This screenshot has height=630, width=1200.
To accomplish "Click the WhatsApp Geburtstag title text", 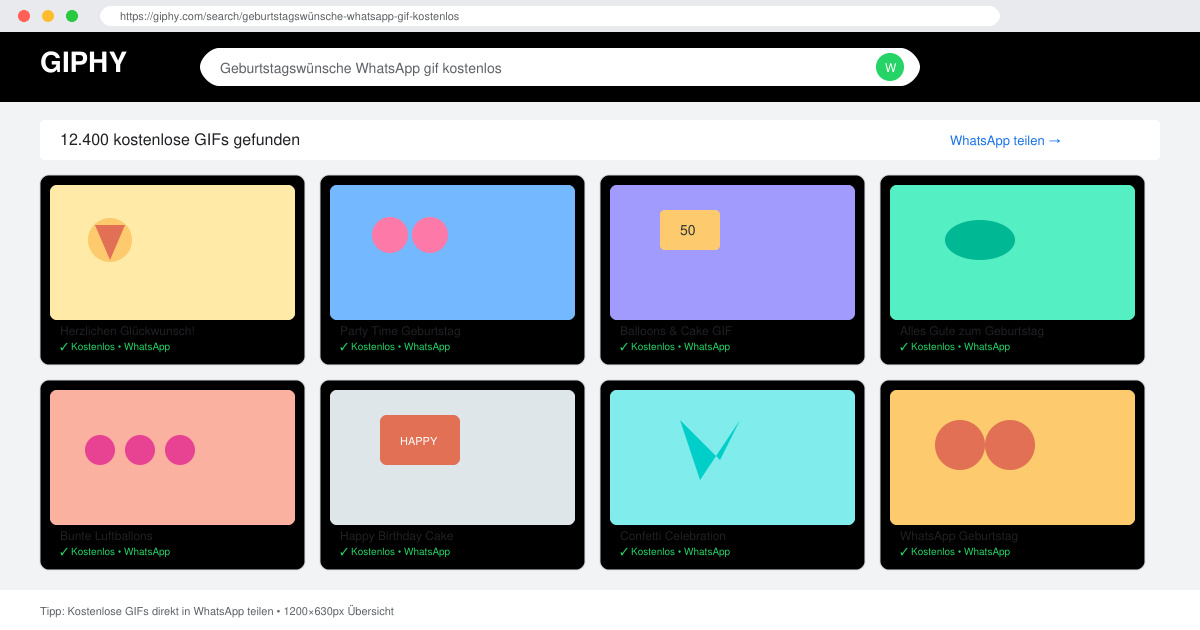I will click(x=959, y=536).
